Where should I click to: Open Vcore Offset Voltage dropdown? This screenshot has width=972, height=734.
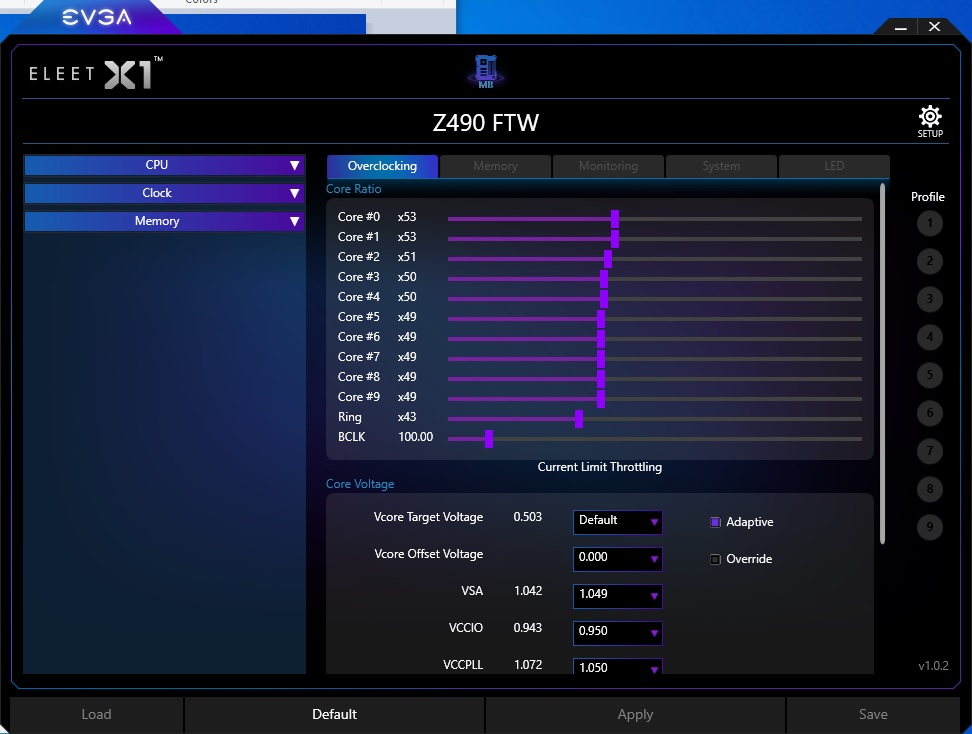617,559
